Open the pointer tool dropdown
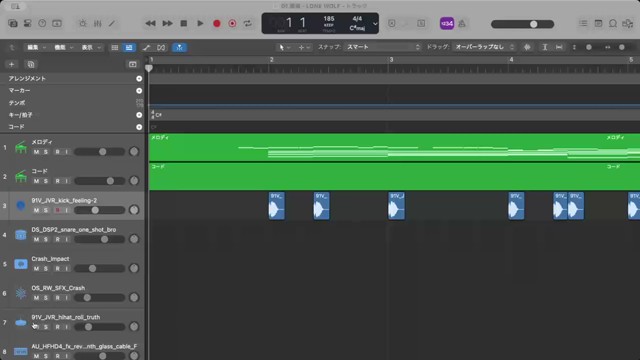Image resolution: width=640 pixels, height=360 pixels. coord(284,47)
